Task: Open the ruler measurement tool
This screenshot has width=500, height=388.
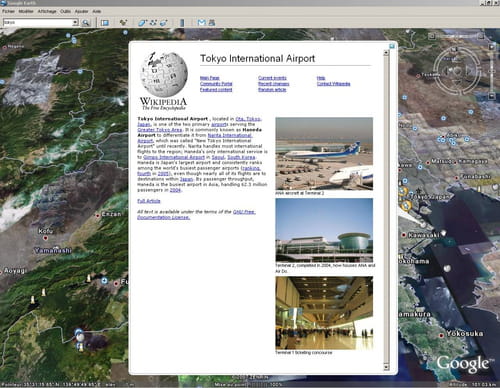Action: [182, 23]
